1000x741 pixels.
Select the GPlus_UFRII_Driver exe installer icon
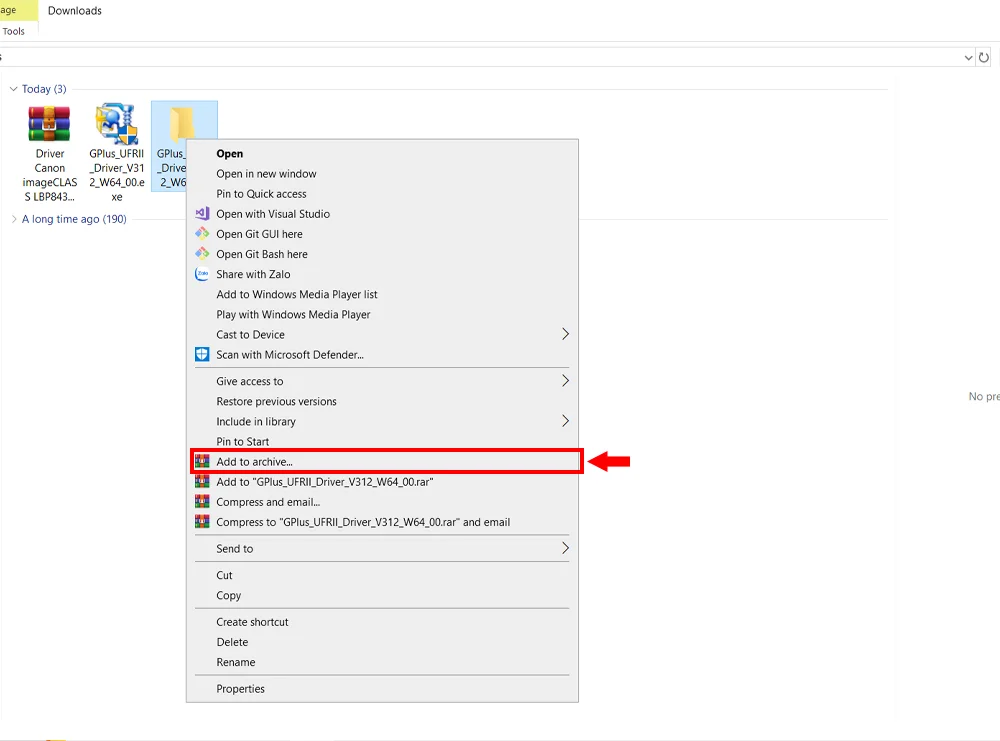pyautogui.click(x=117, y=123)
